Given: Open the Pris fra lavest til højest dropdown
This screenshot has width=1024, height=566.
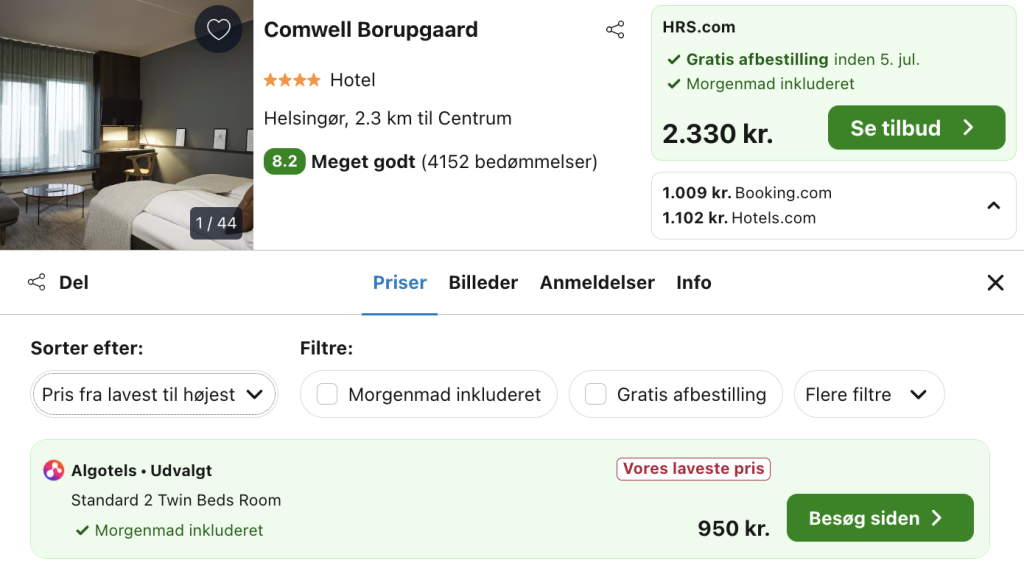Looking at the screenshot, I should [x=153, y=394].
